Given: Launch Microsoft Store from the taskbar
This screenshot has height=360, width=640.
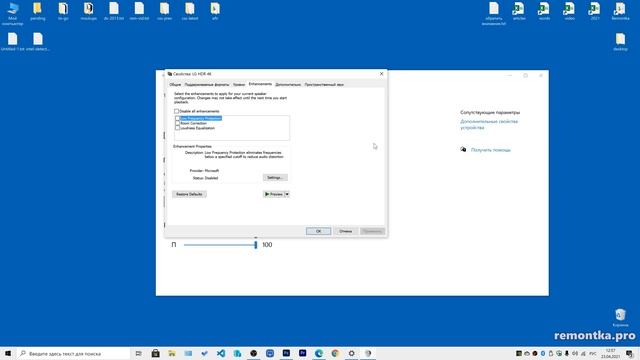Looking at the screenshot, I should pyautogui.click(x=156, y=353).
